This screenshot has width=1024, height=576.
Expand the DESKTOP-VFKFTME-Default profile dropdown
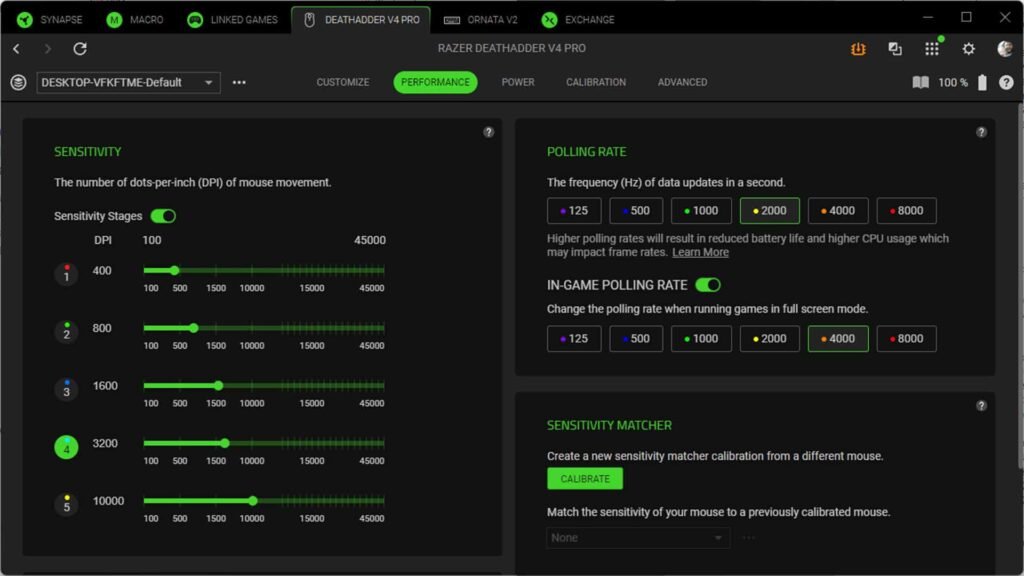tap(128, 82)
